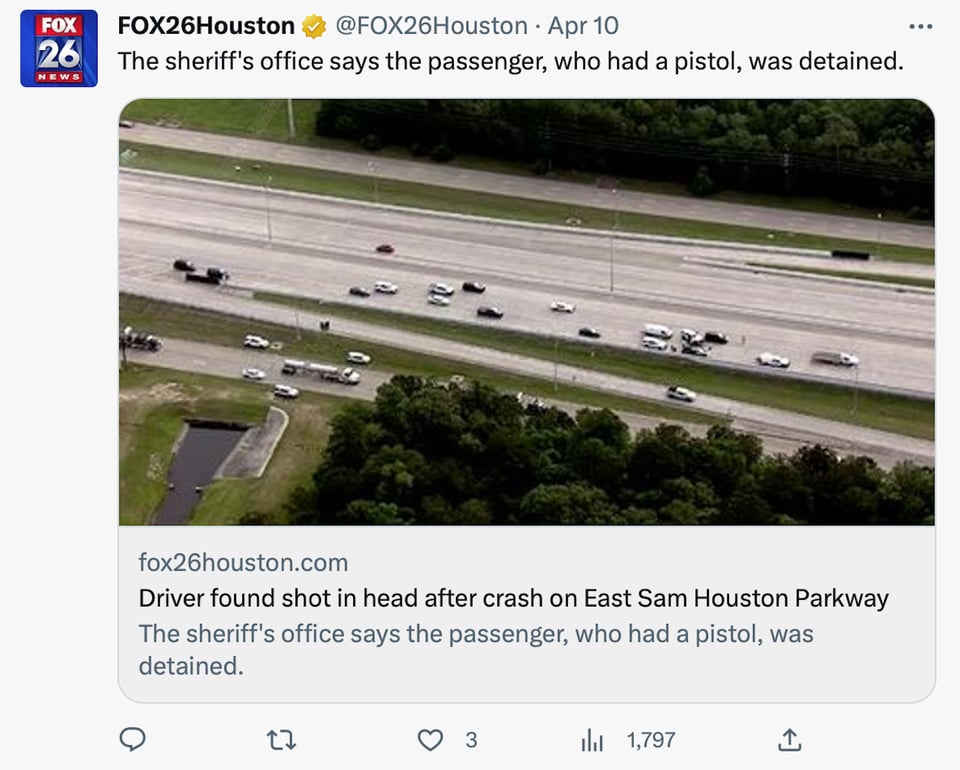Click the gold verified badge
The image size is (960, 770).
[314, 26]
